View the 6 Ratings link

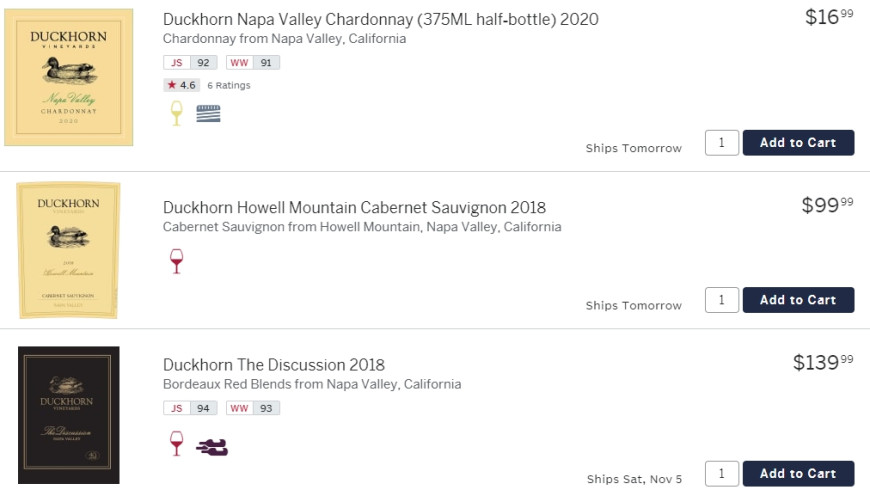(x=229, y=85)
